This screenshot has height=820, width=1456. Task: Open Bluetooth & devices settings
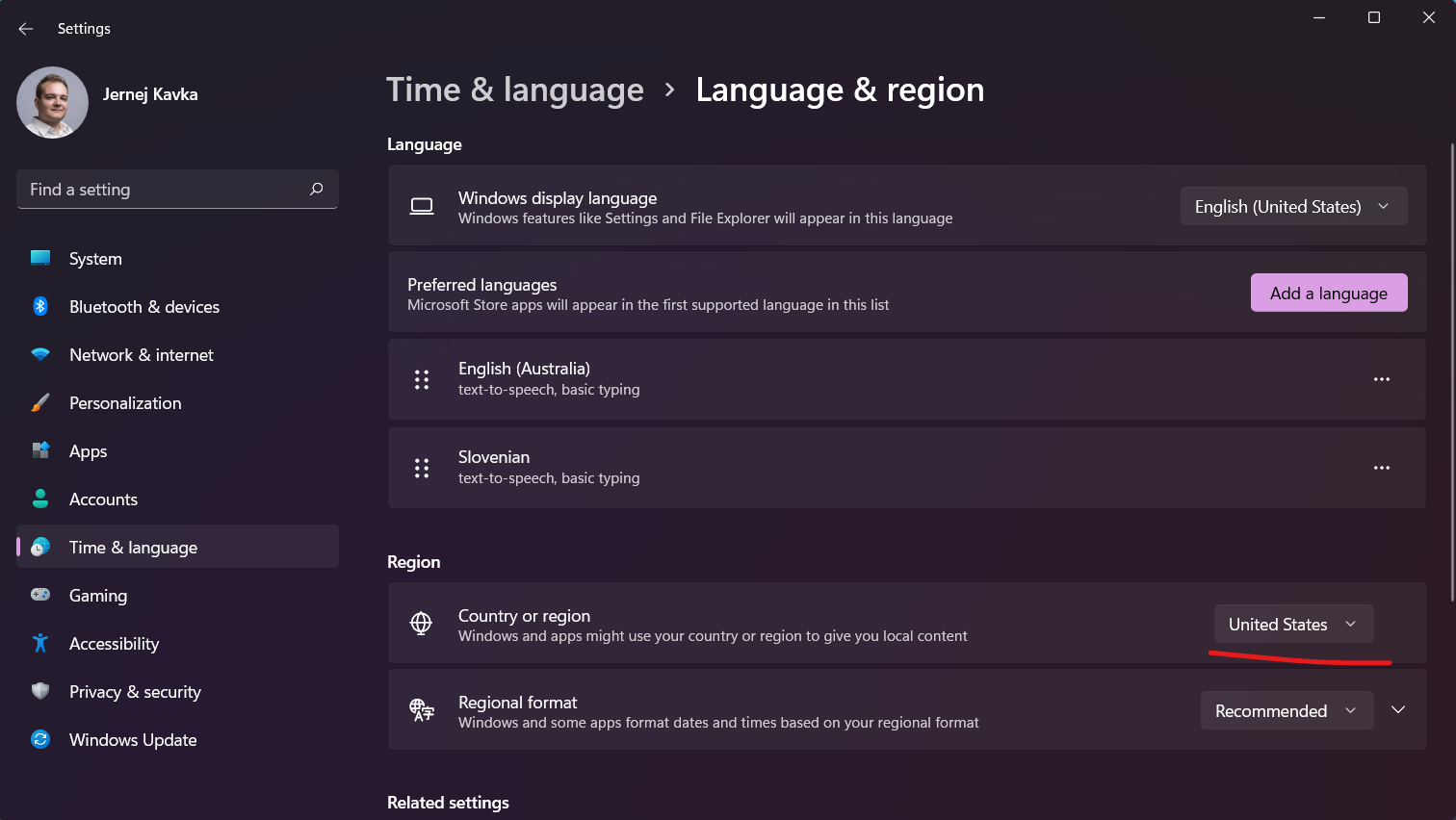coord(177,306)
